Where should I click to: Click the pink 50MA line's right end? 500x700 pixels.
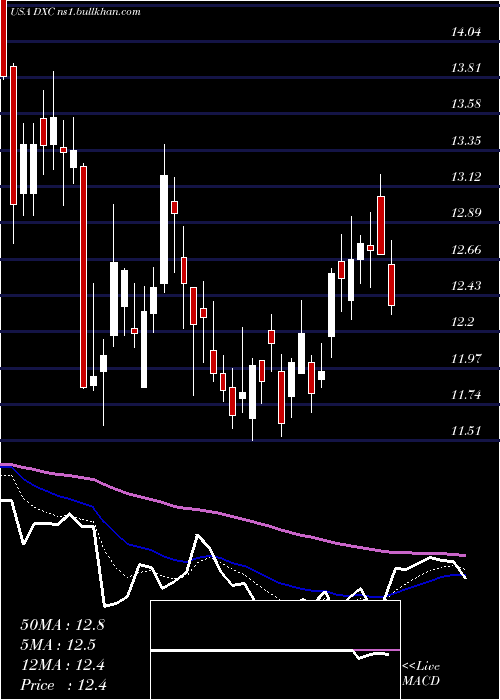(464, 555)
